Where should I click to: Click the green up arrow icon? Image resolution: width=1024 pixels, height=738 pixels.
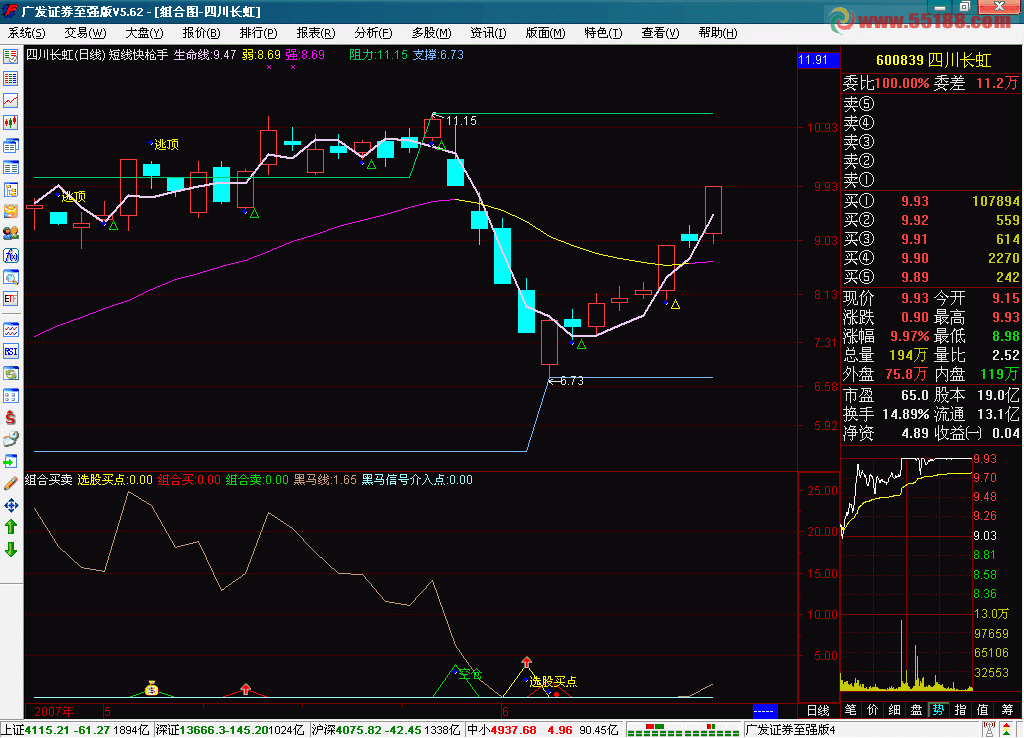(x=10, y=526)
